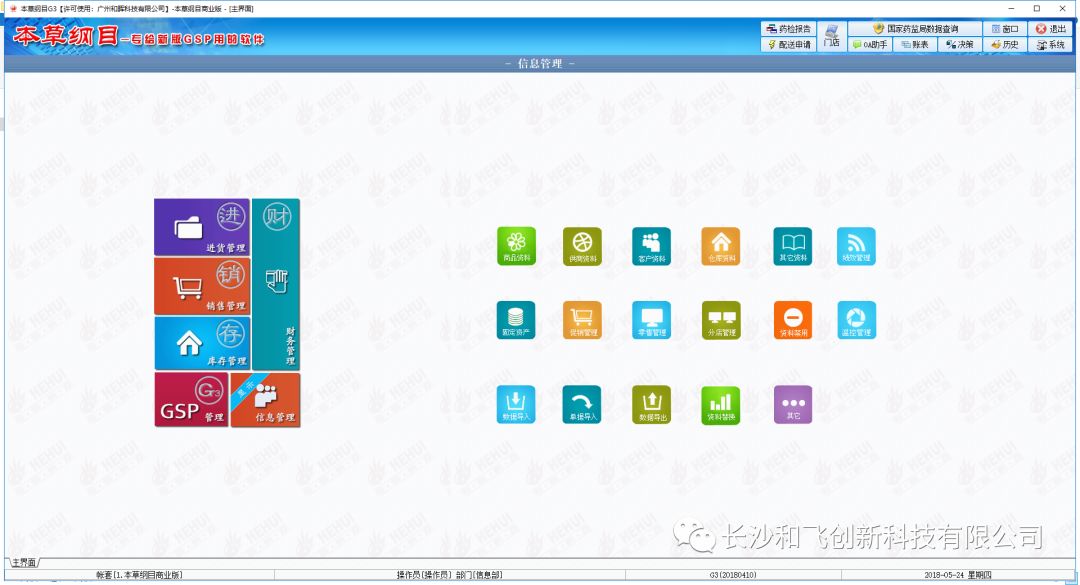Open the 仓库资料 warehouse data icon
The width and height of the screenshot is (1080, 585).
pos(721,246)
